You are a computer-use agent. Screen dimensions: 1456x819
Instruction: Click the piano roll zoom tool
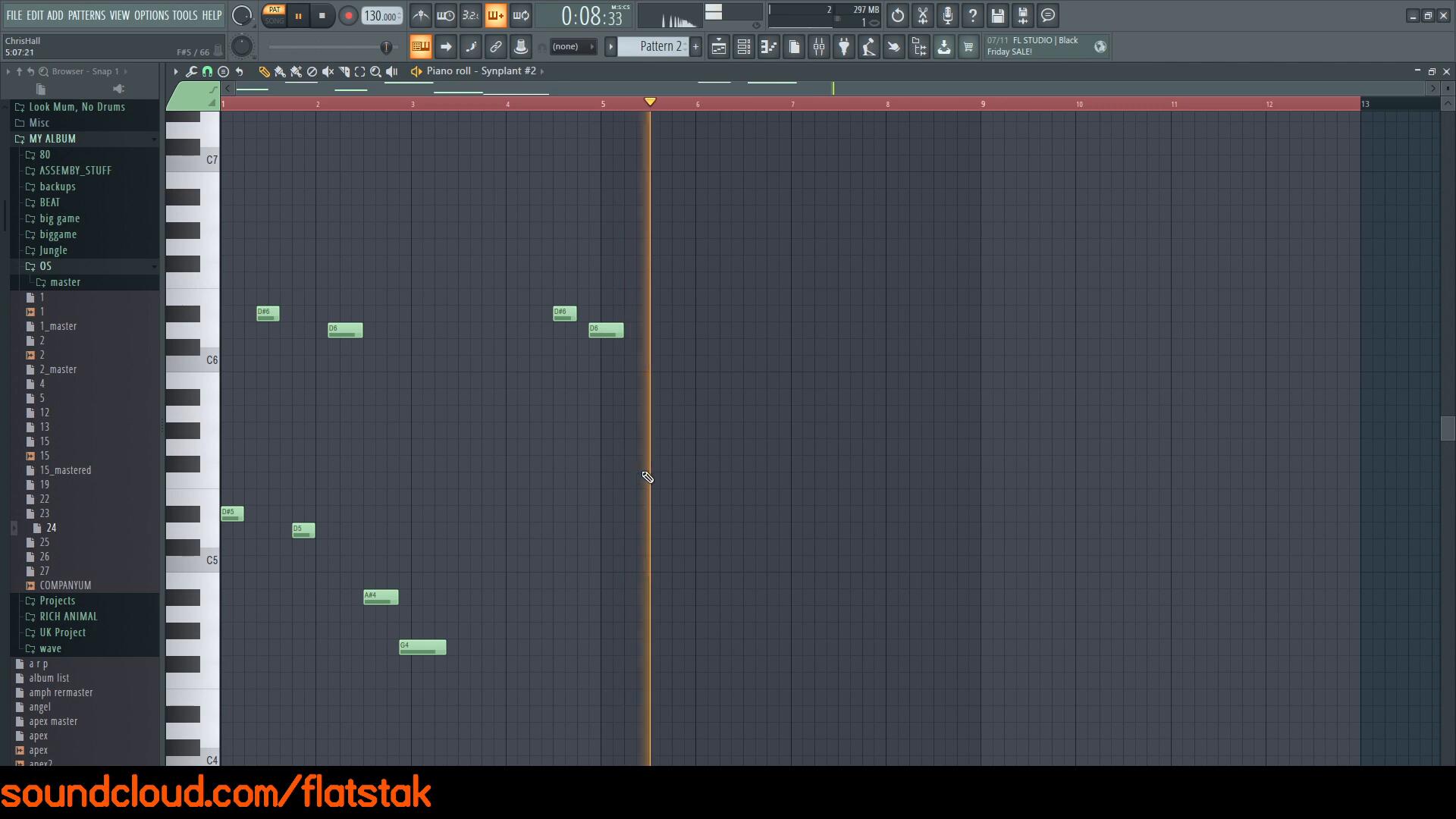click(375, 71)
